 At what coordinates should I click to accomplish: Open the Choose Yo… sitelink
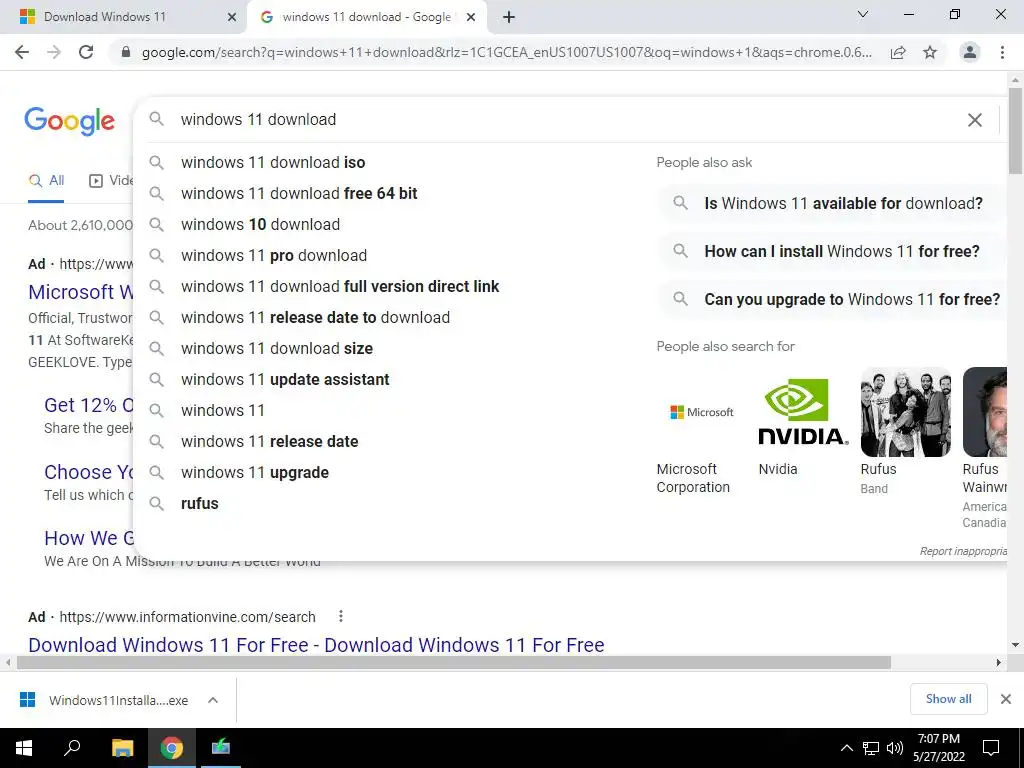[x=88, y=472]
